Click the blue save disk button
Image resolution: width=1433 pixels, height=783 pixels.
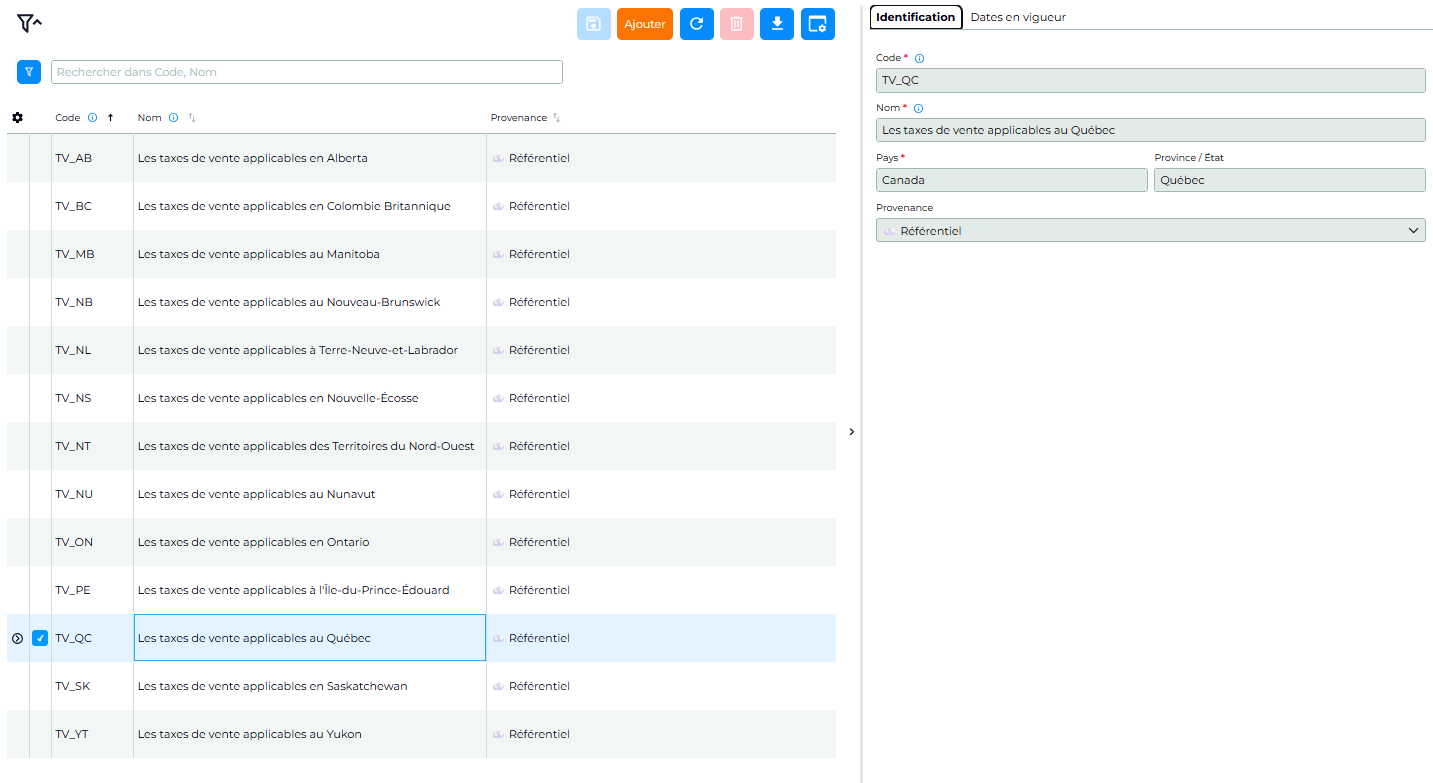[594, 24]
